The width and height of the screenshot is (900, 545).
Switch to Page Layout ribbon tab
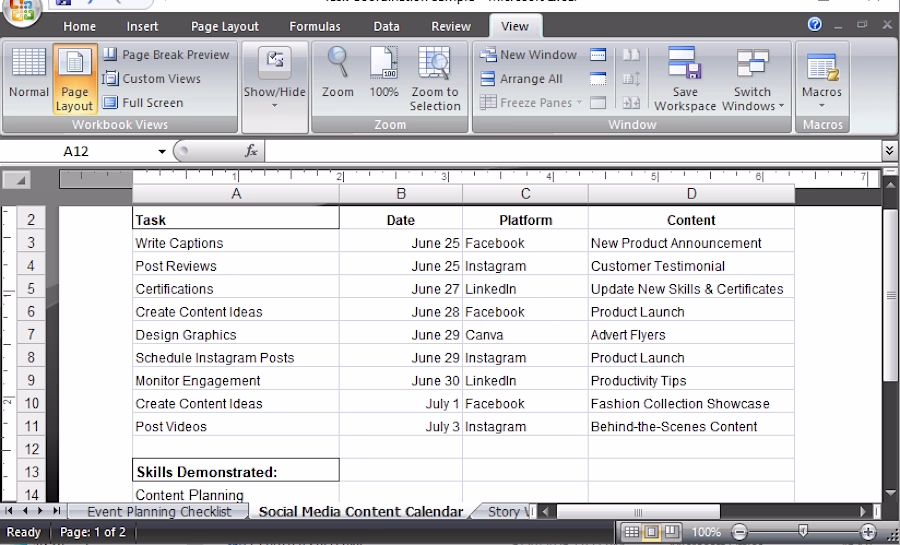224,26
